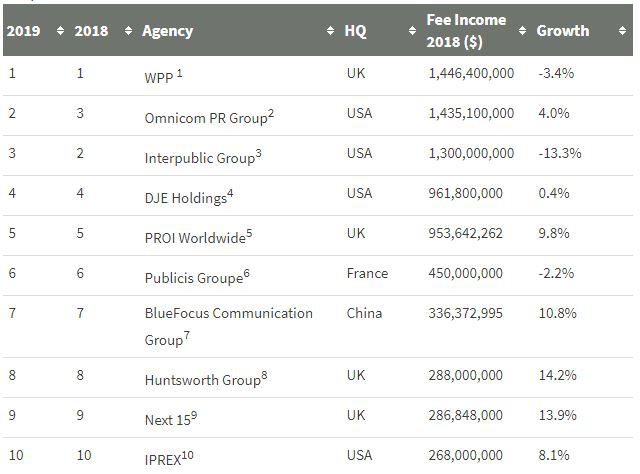
Task: Click the Fee Income 2018 ($) header label
Action: click(x=466, y=30)
